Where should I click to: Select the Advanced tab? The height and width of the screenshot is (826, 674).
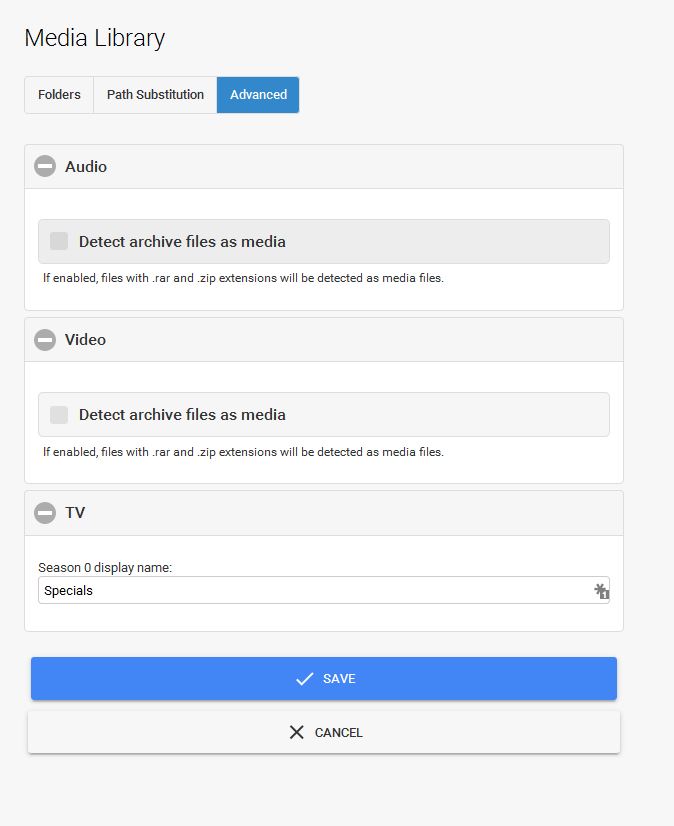click(258, 95)
